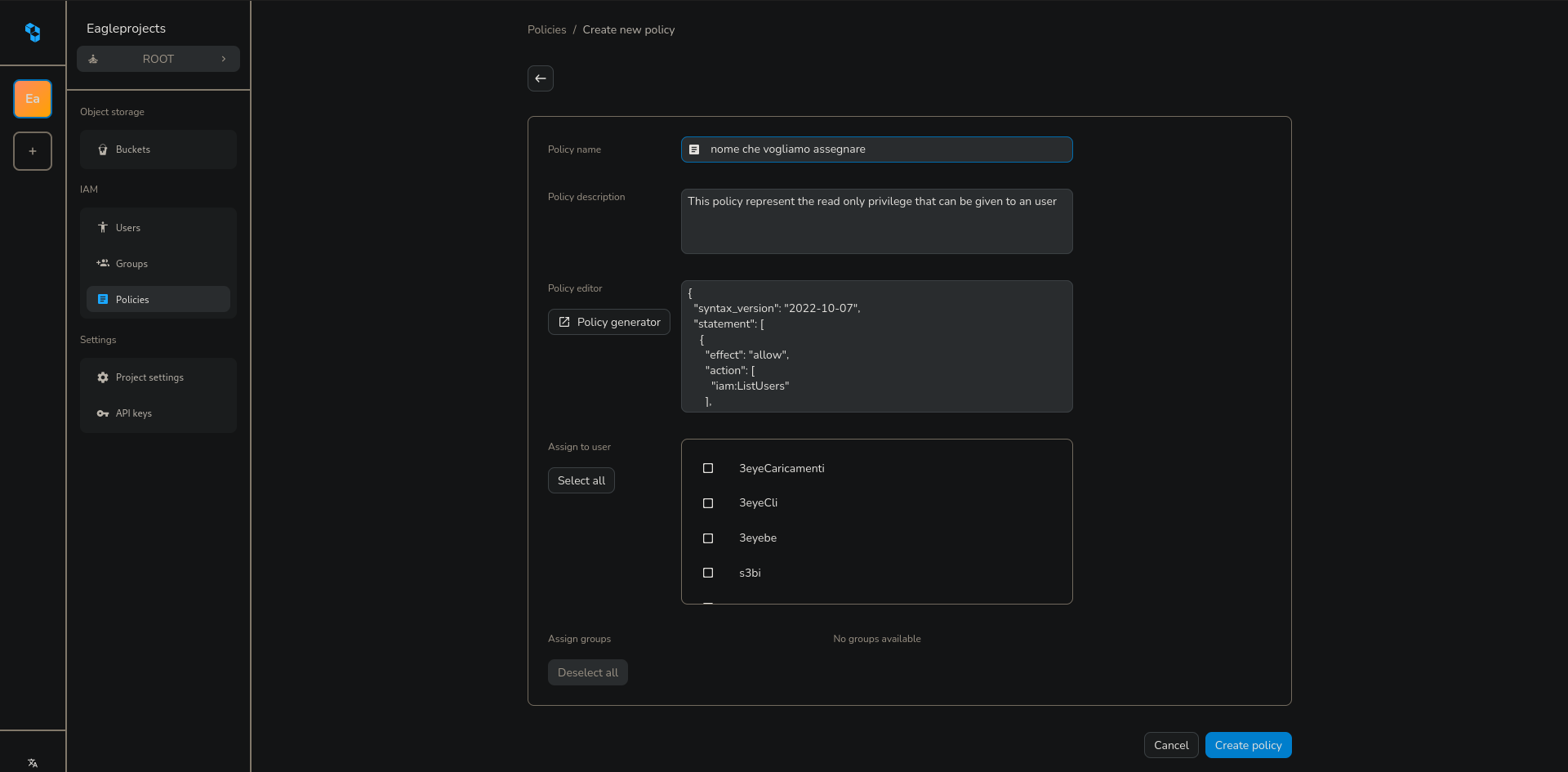1568x772 pixels.
Task: Check the 3eyeCaricamenti user checkbox
Action: pos(708,468)
